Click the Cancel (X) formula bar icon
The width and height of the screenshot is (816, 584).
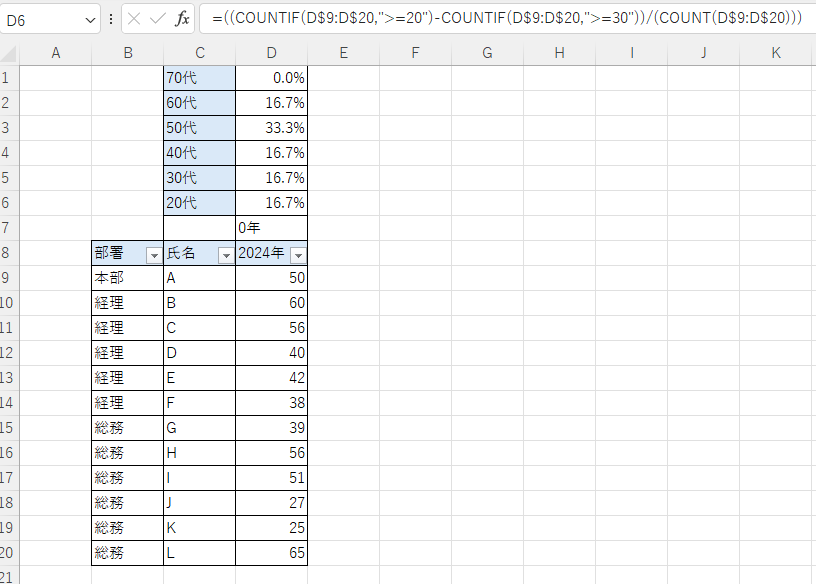135,19
